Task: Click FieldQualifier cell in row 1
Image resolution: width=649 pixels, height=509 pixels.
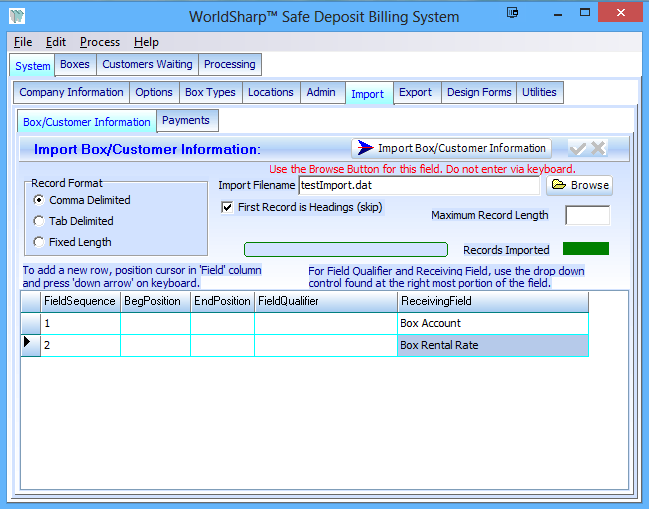Action: [325, 324]
